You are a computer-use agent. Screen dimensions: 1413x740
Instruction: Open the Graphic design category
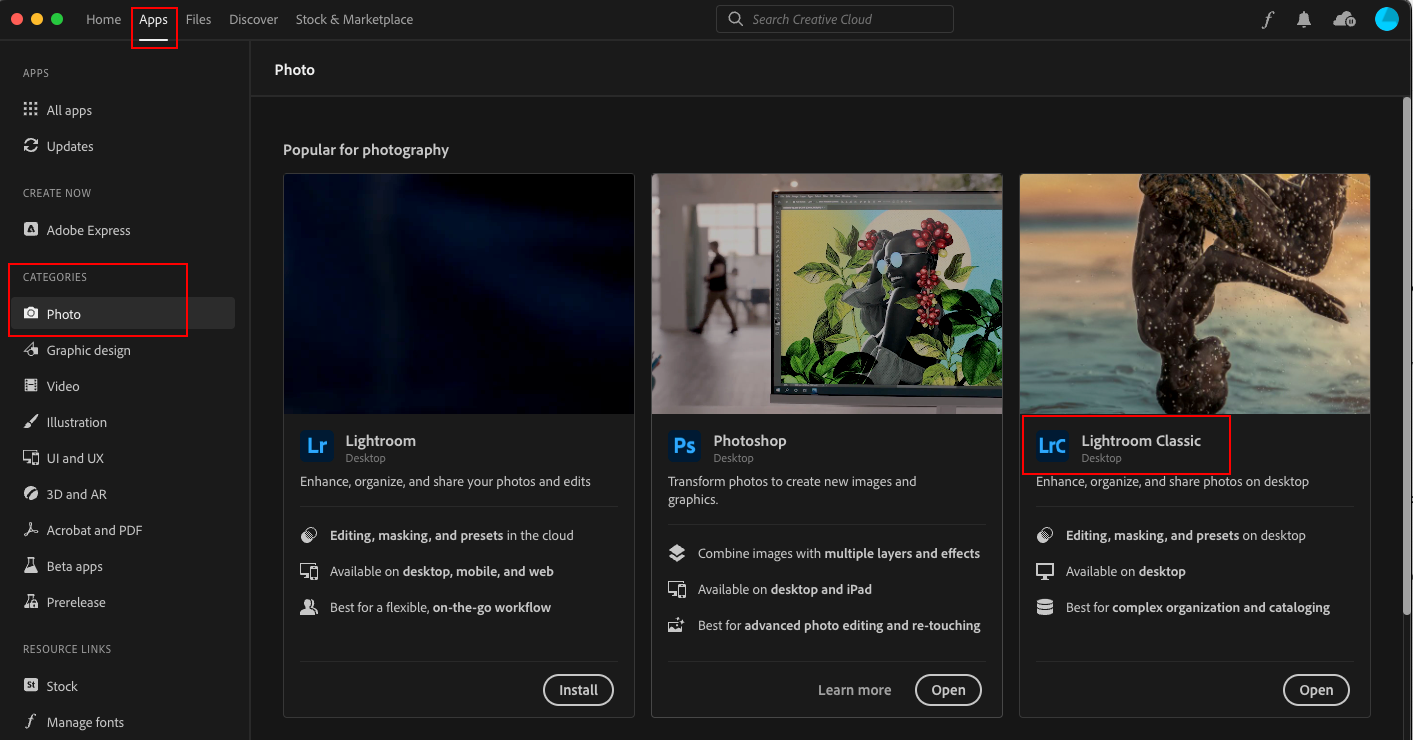coord(88,350)
